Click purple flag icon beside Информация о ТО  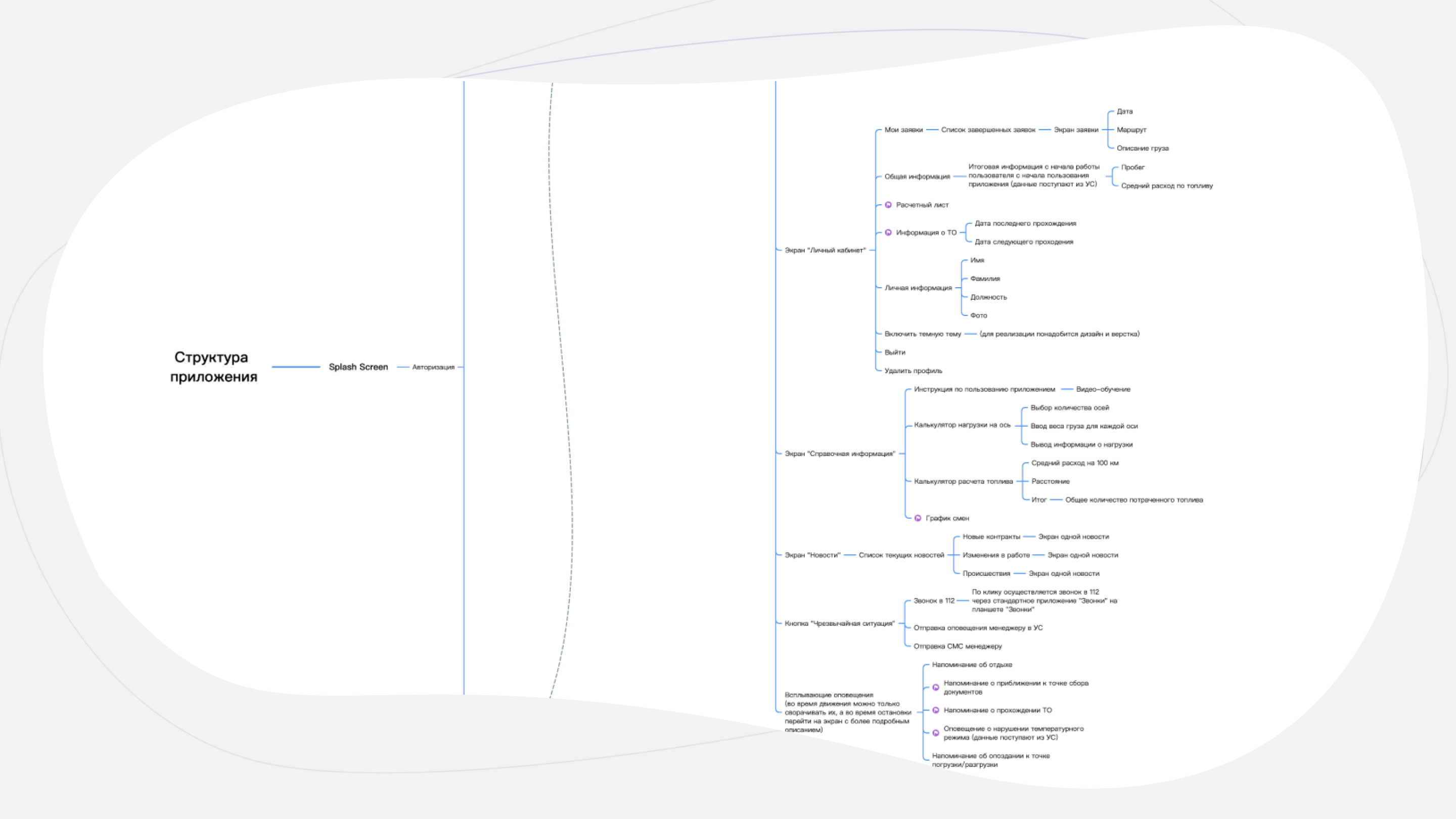(x=888, y=233)
